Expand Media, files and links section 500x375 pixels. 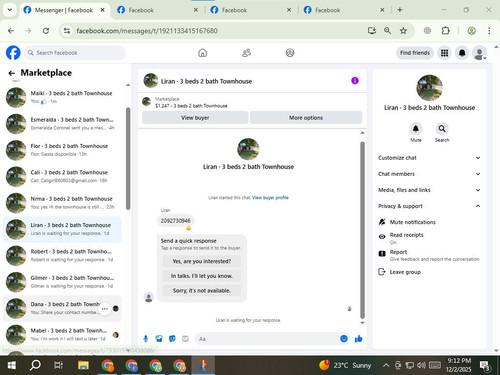(429, 190)
